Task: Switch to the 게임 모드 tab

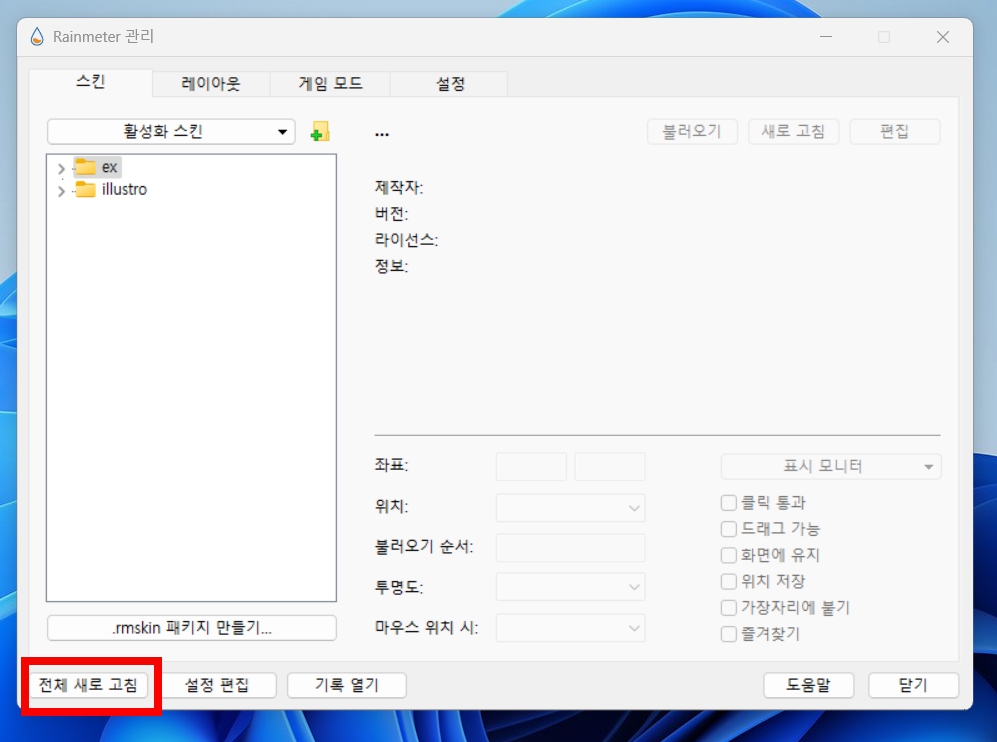Action: pos(330,84)
